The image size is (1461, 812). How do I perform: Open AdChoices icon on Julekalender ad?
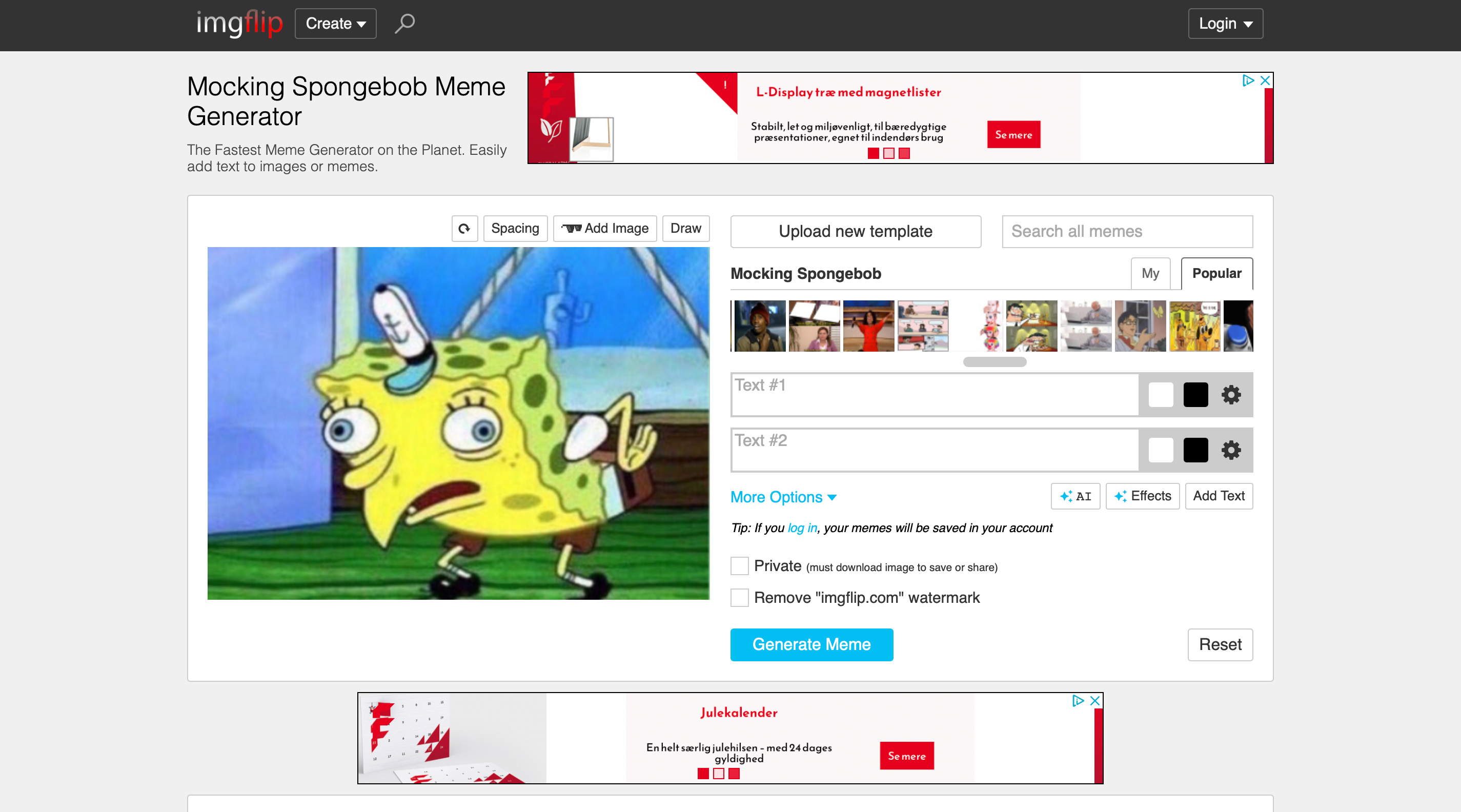(1078, 701)
